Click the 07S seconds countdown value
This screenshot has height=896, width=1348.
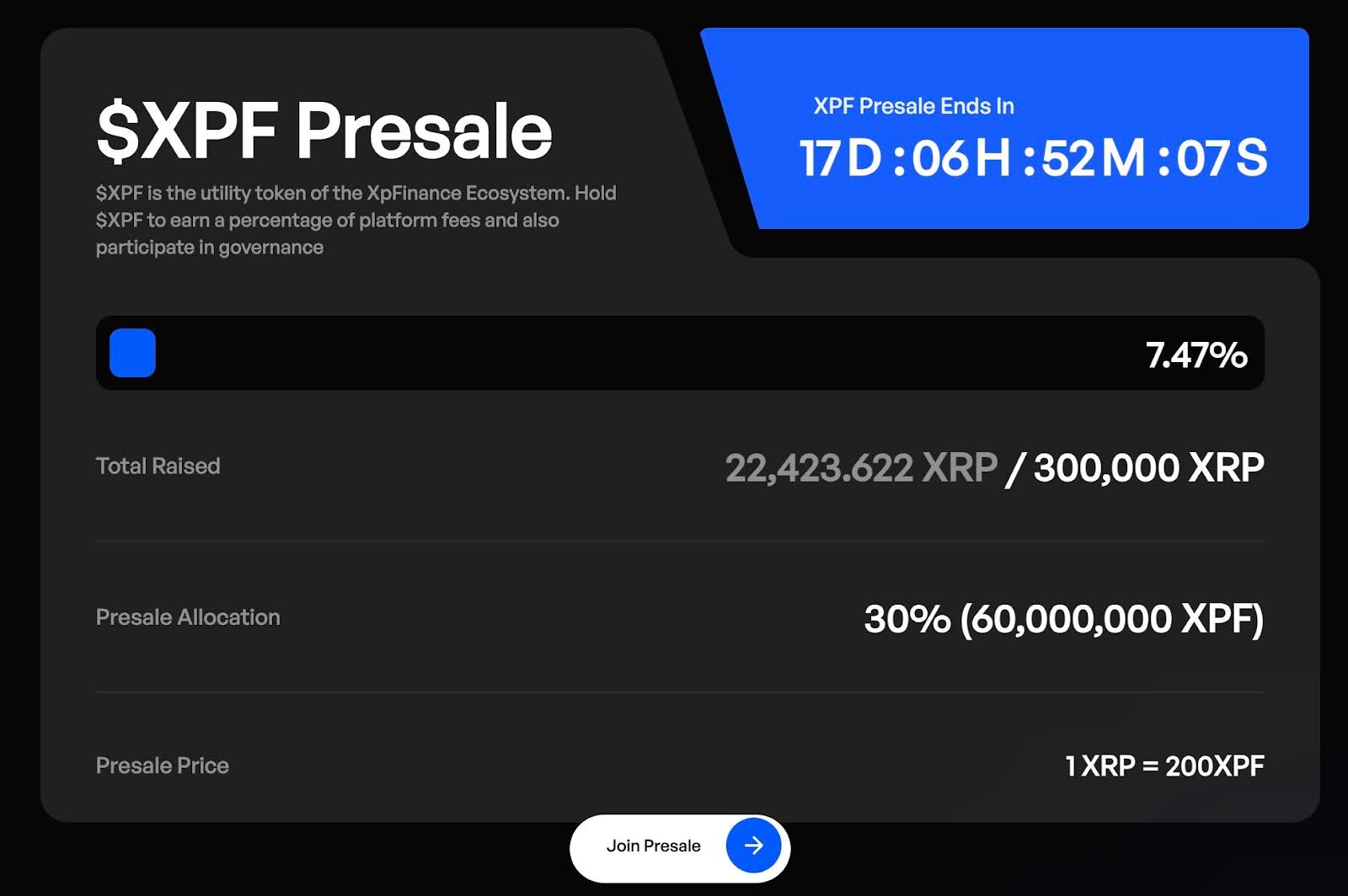click(x=1222, y=157)
